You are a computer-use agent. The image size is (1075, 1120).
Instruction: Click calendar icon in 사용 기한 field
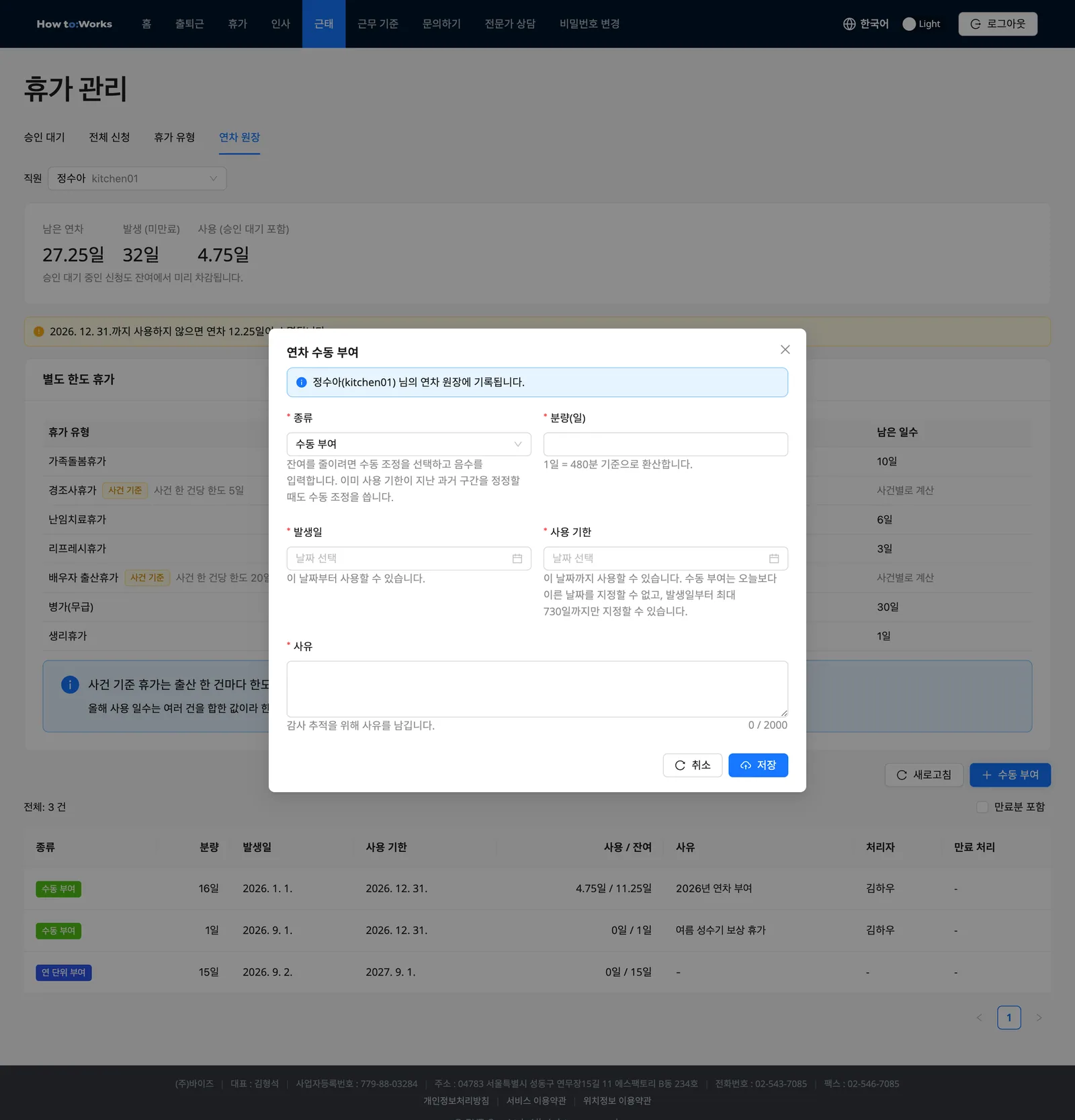coord(774,558)
